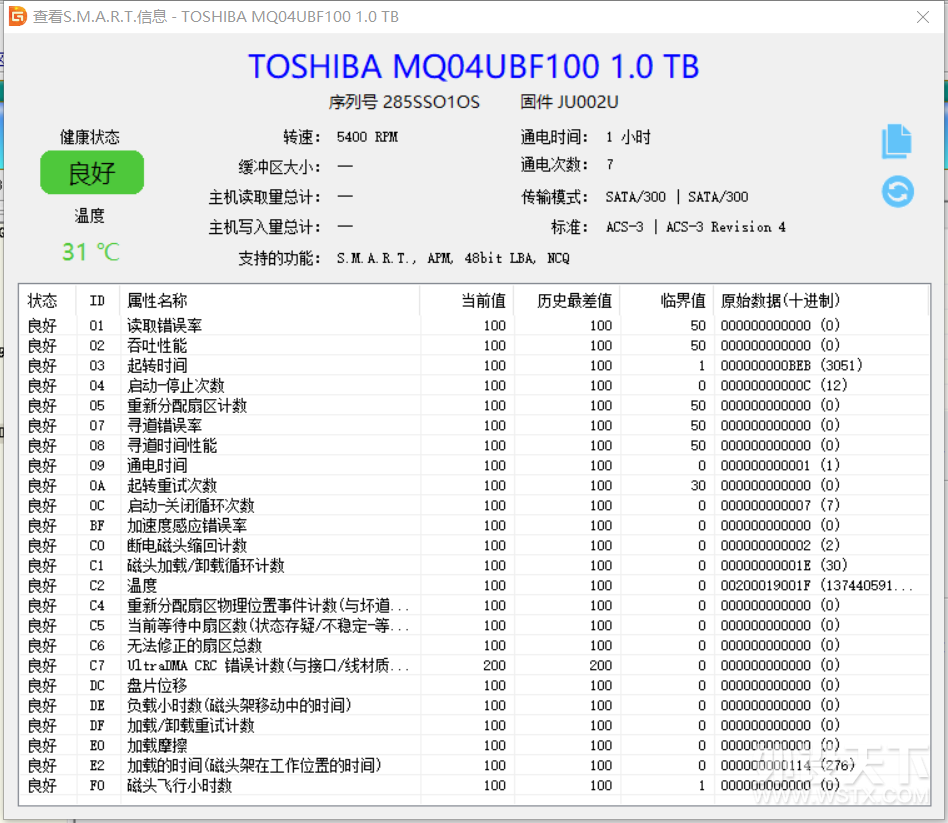The image size is (948, 823).
Task: Select the 寻道时间性能 row
Action: pos(475,446)
